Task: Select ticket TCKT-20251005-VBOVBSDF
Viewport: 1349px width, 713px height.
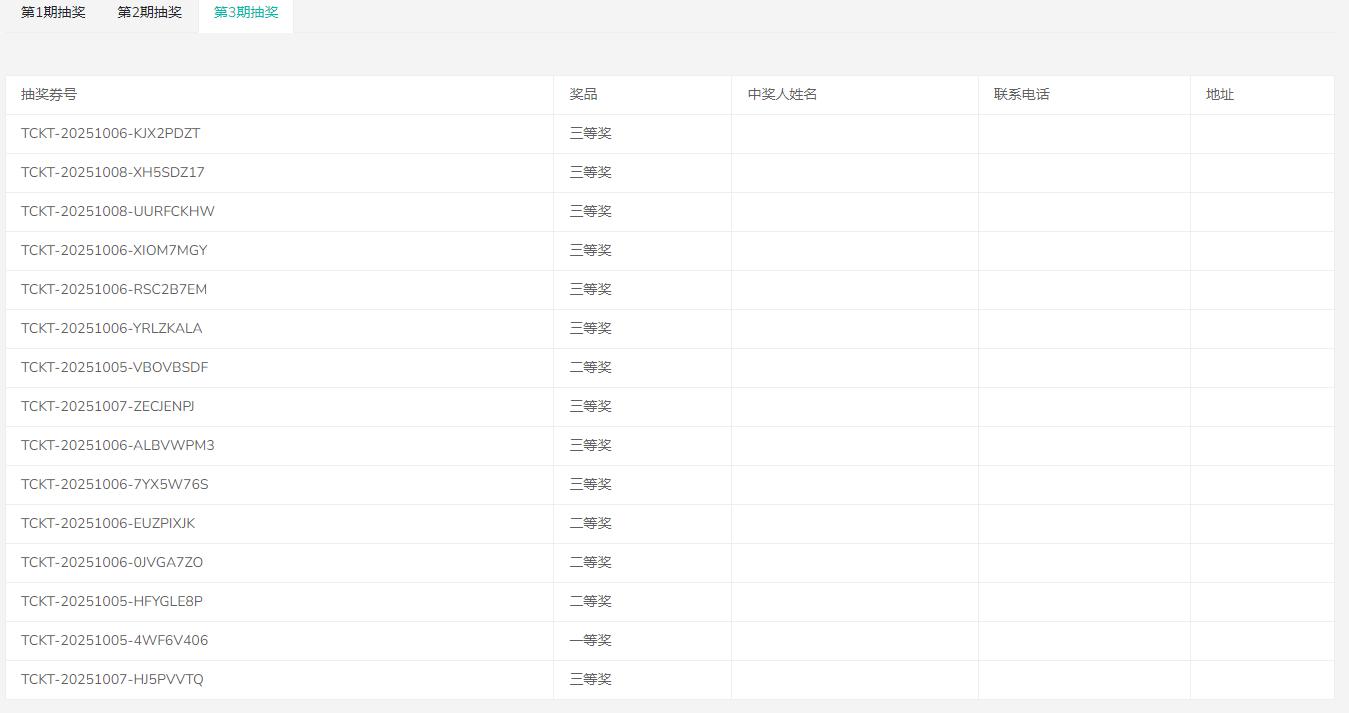Action: (114, 368)
